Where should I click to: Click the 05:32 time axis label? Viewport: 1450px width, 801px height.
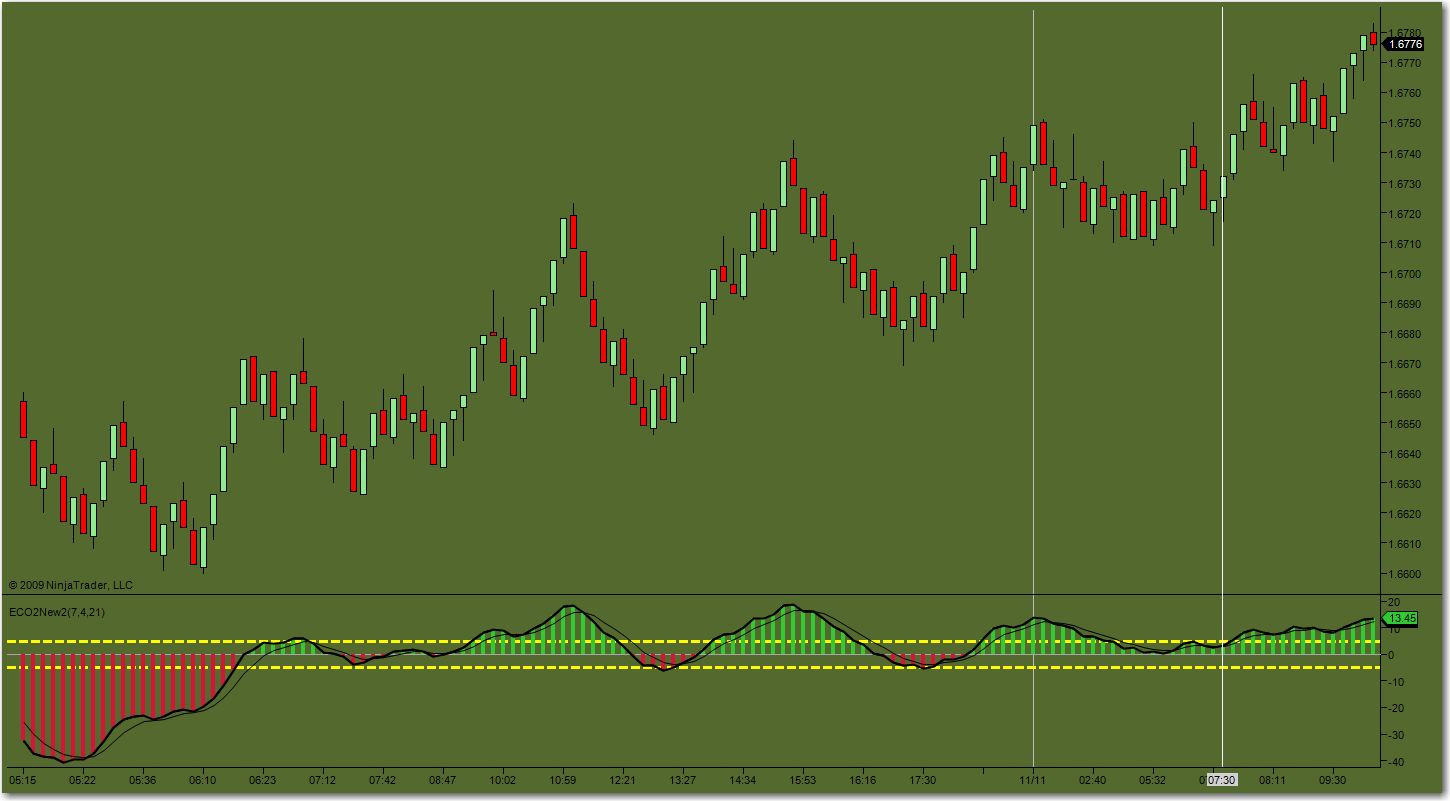(1152, 779)
